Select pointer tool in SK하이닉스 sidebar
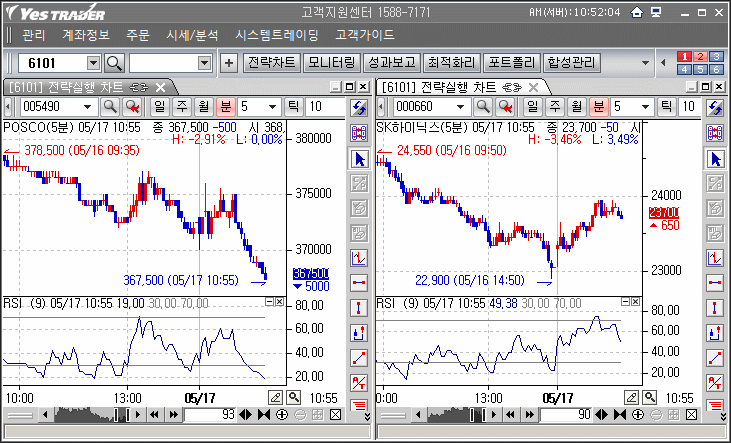This screenshot has height=443, width=731. tap(715, 159)
